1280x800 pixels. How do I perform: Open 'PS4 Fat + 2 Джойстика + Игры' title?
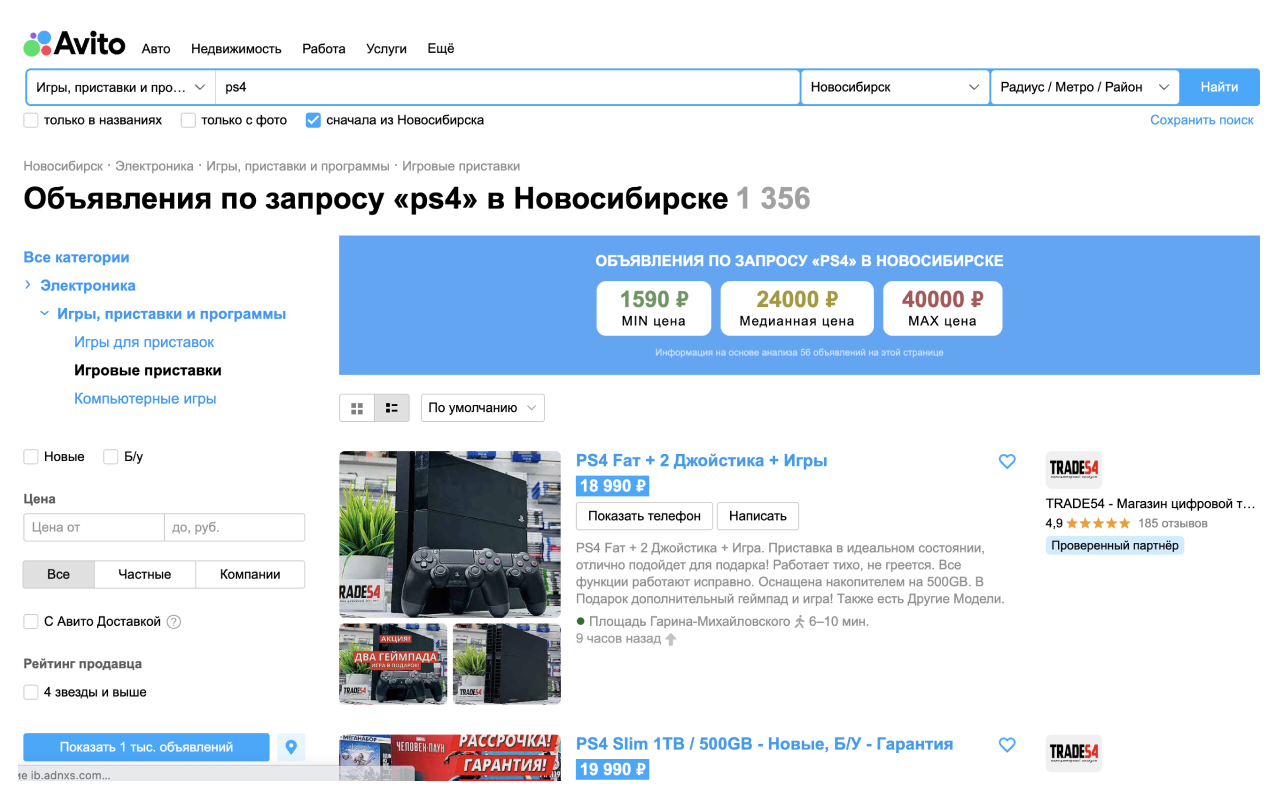(702, 461)
